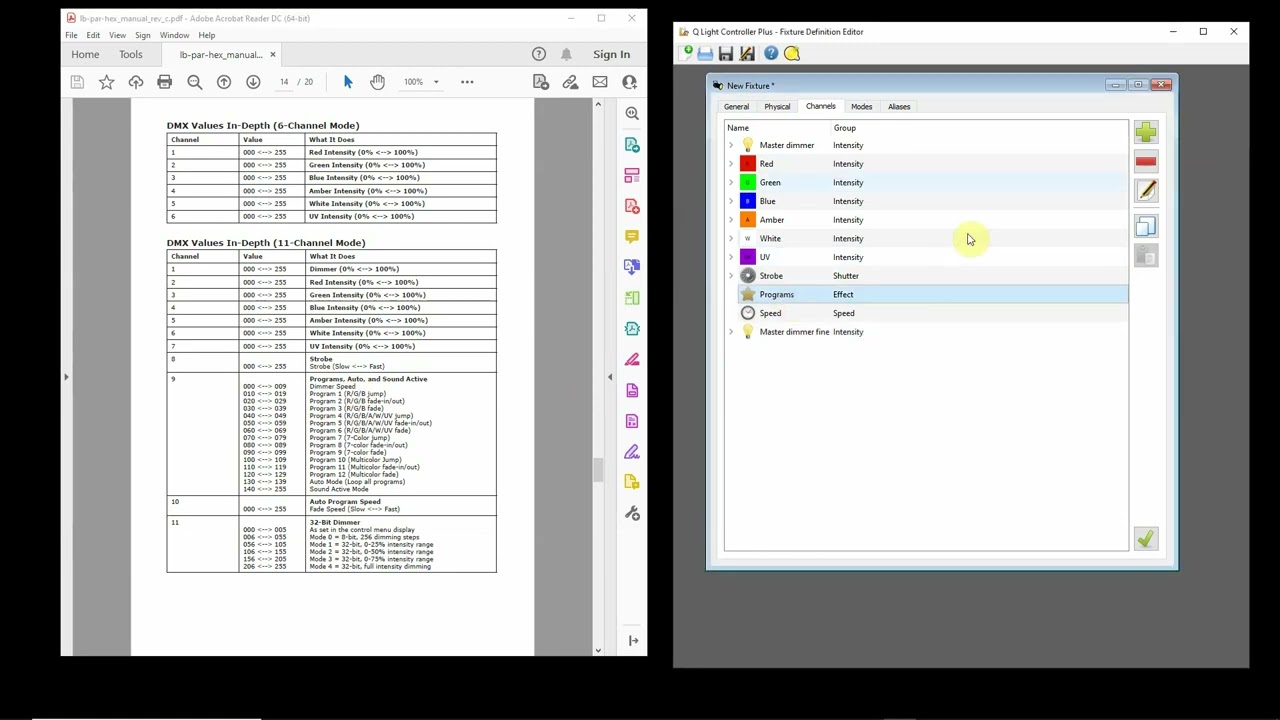Switch to the General tab in New Fixture

[x=736, y=106]
